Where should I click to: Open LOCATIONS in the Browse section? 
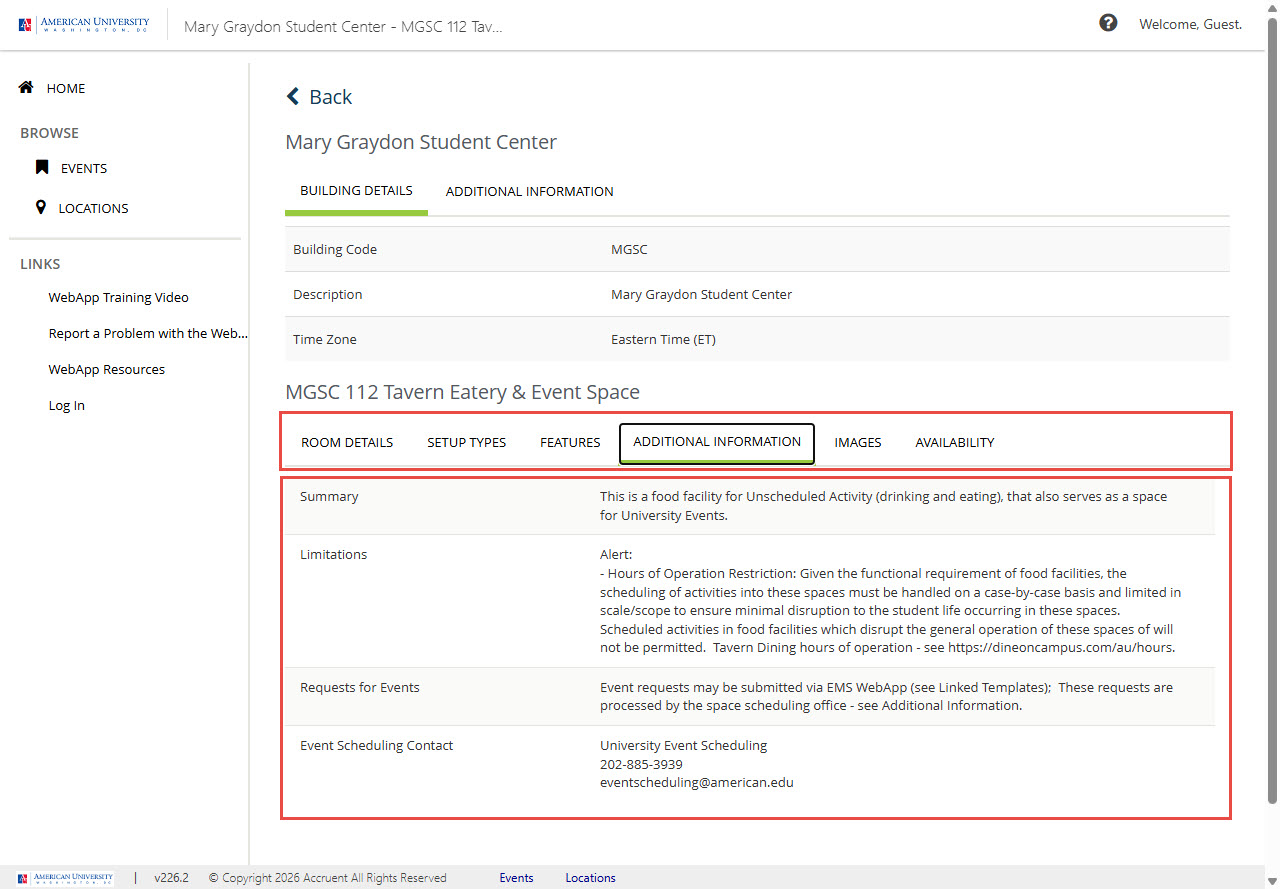pos(93,208)
